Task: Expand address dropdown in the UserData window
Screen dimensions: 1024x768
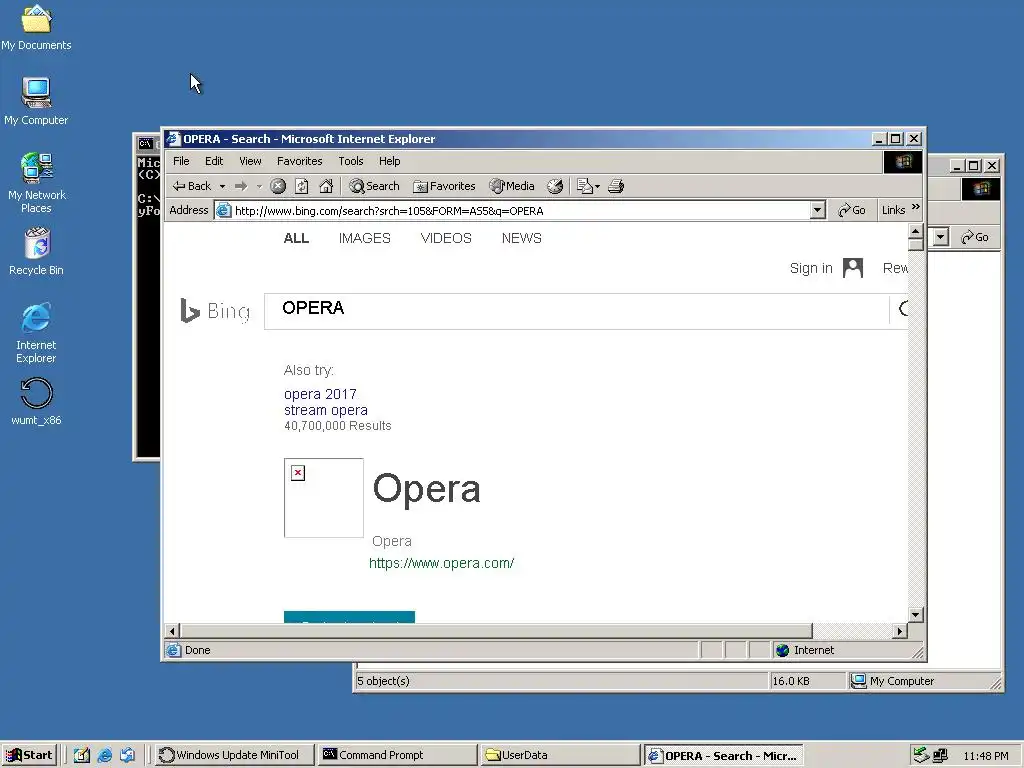Action: tap(940, 236)
